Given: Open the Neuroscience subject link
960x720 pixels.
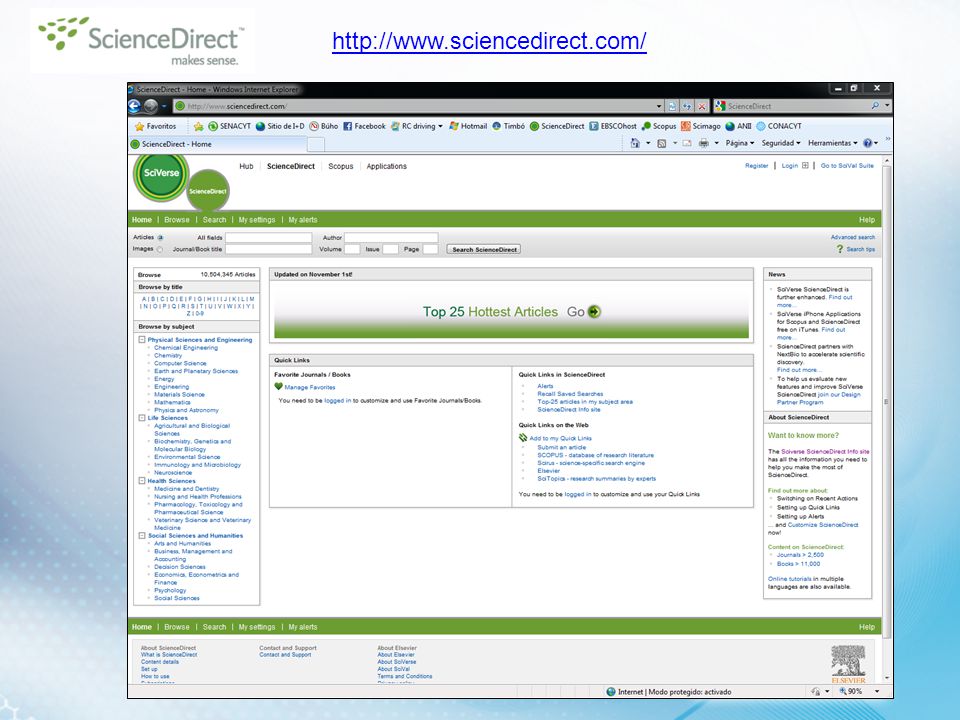Looking at the screenshot, I should pos(173,473).
